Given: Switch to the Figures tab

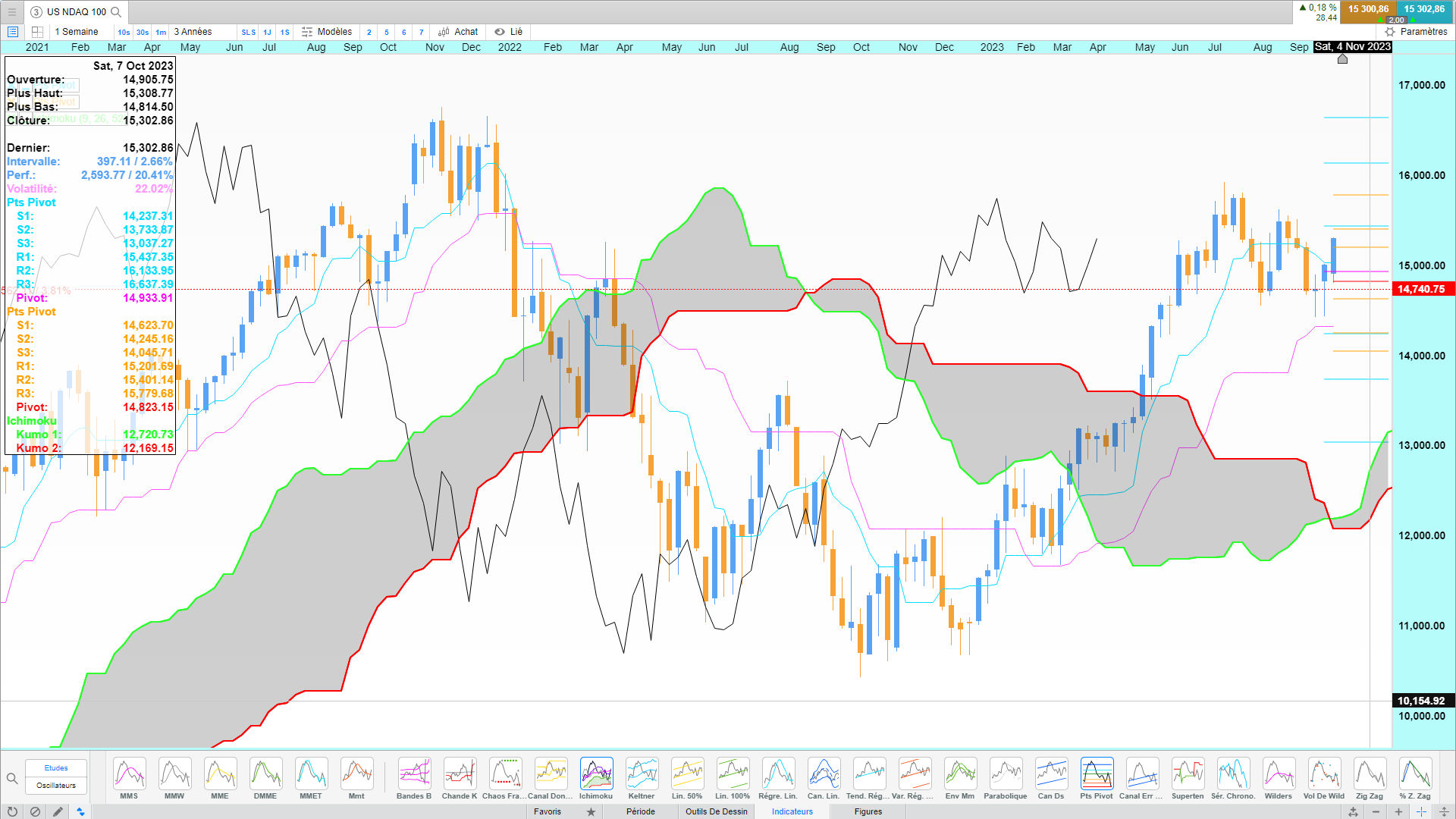Looking at the screenshot, I should [868, 811].
